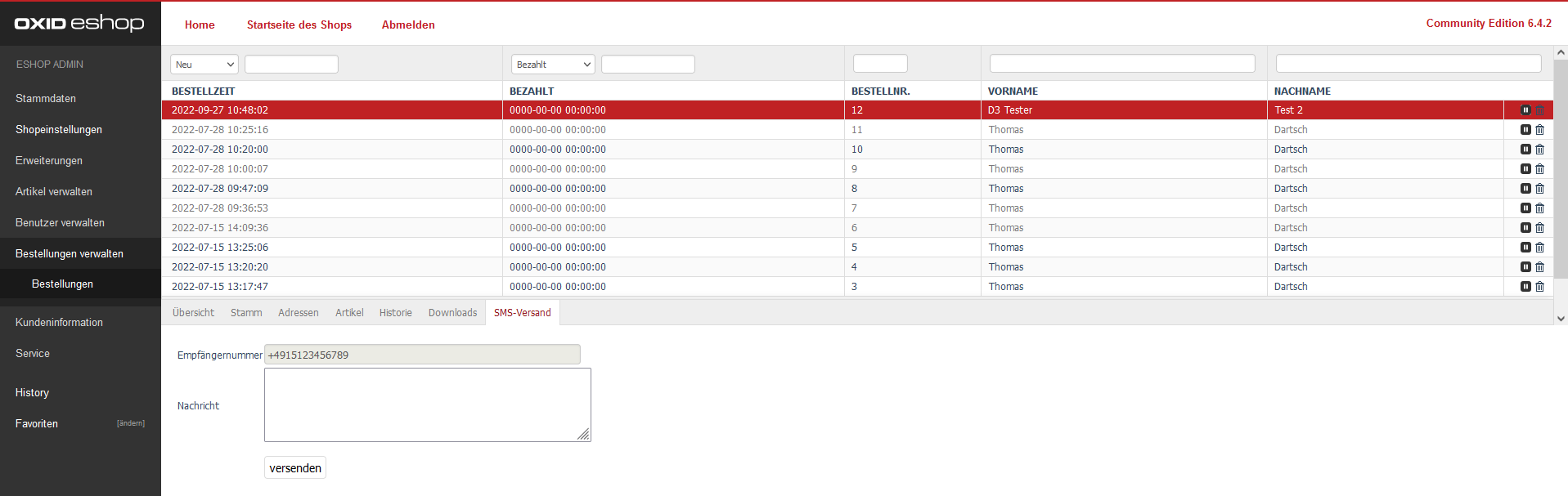
Task: Open the 'Neu' order status dropdown
Action: (x=204, y=65)
